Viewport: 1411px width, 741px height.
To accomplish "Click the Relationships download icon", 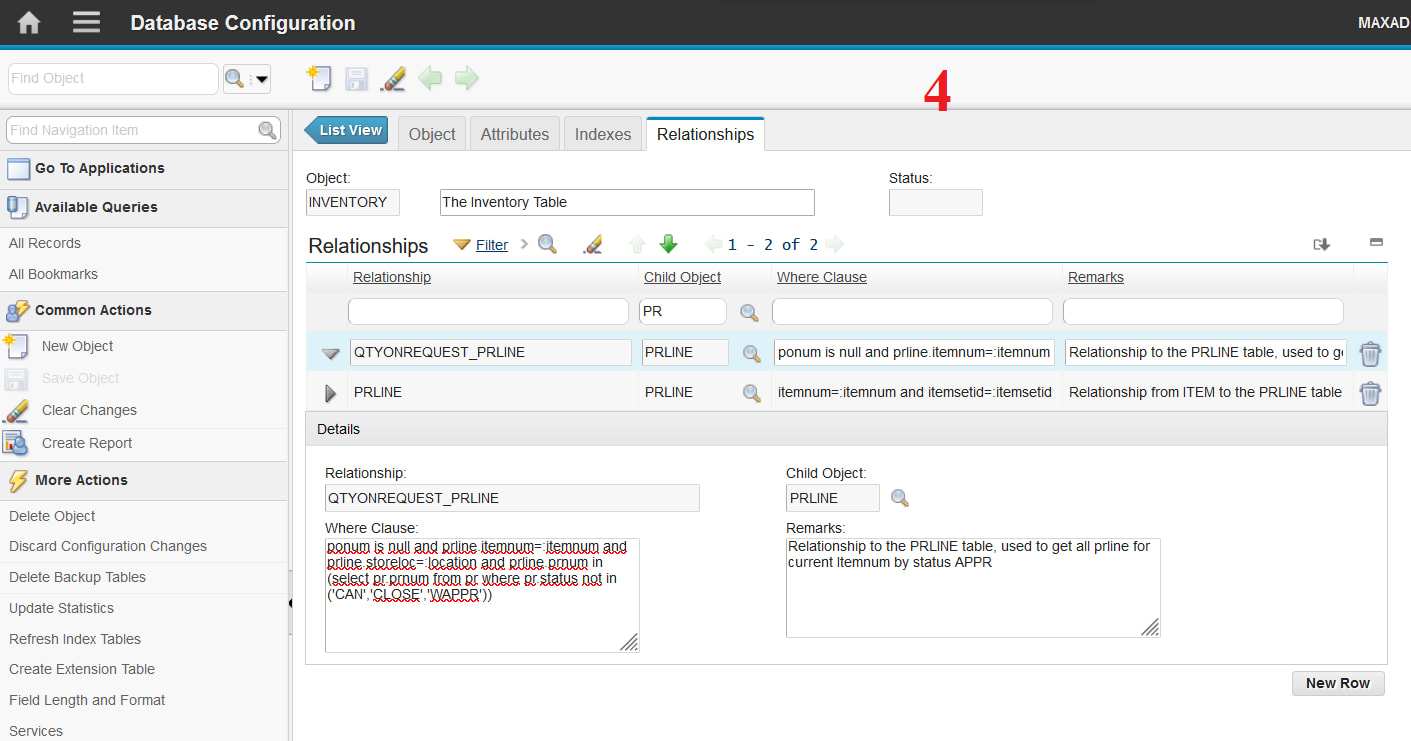I will 1322,244.
